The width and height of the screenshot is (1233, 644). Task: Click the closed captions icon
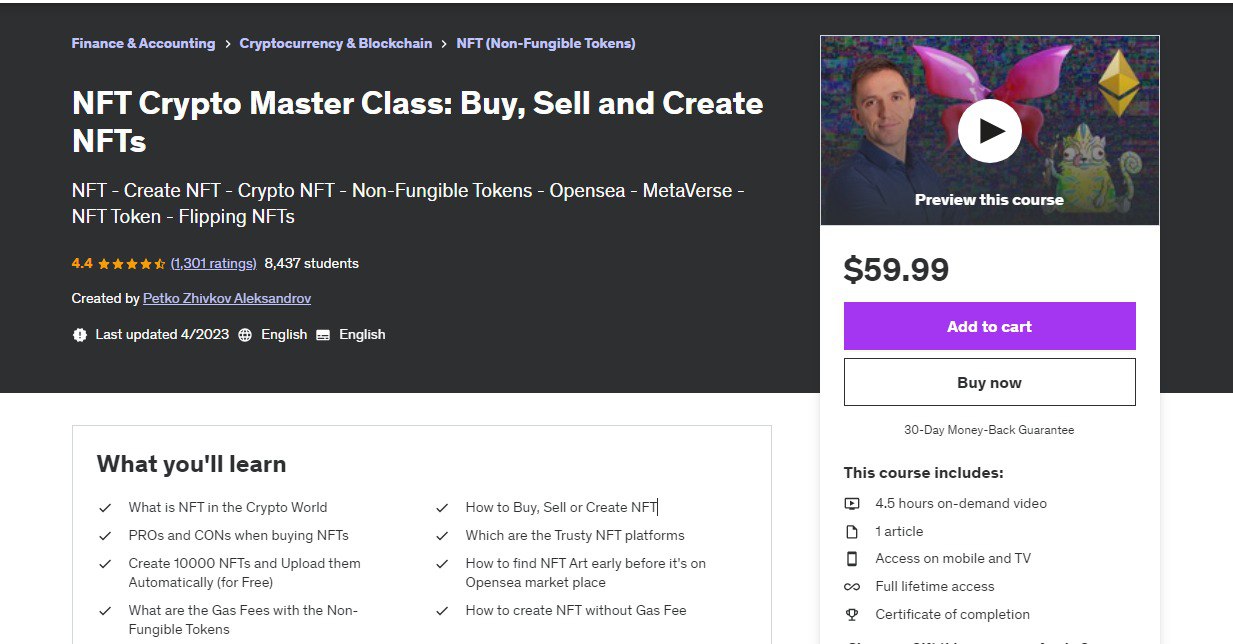coord(323,334)
